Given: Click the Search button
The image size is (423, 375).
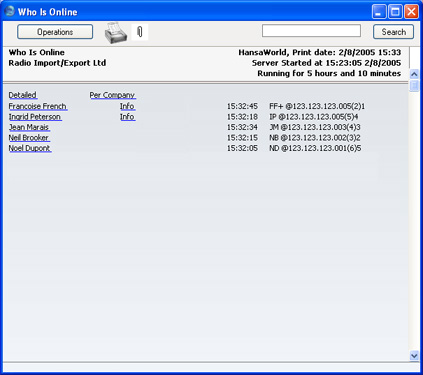Looking at the screenshot, I should click(393, 32).
